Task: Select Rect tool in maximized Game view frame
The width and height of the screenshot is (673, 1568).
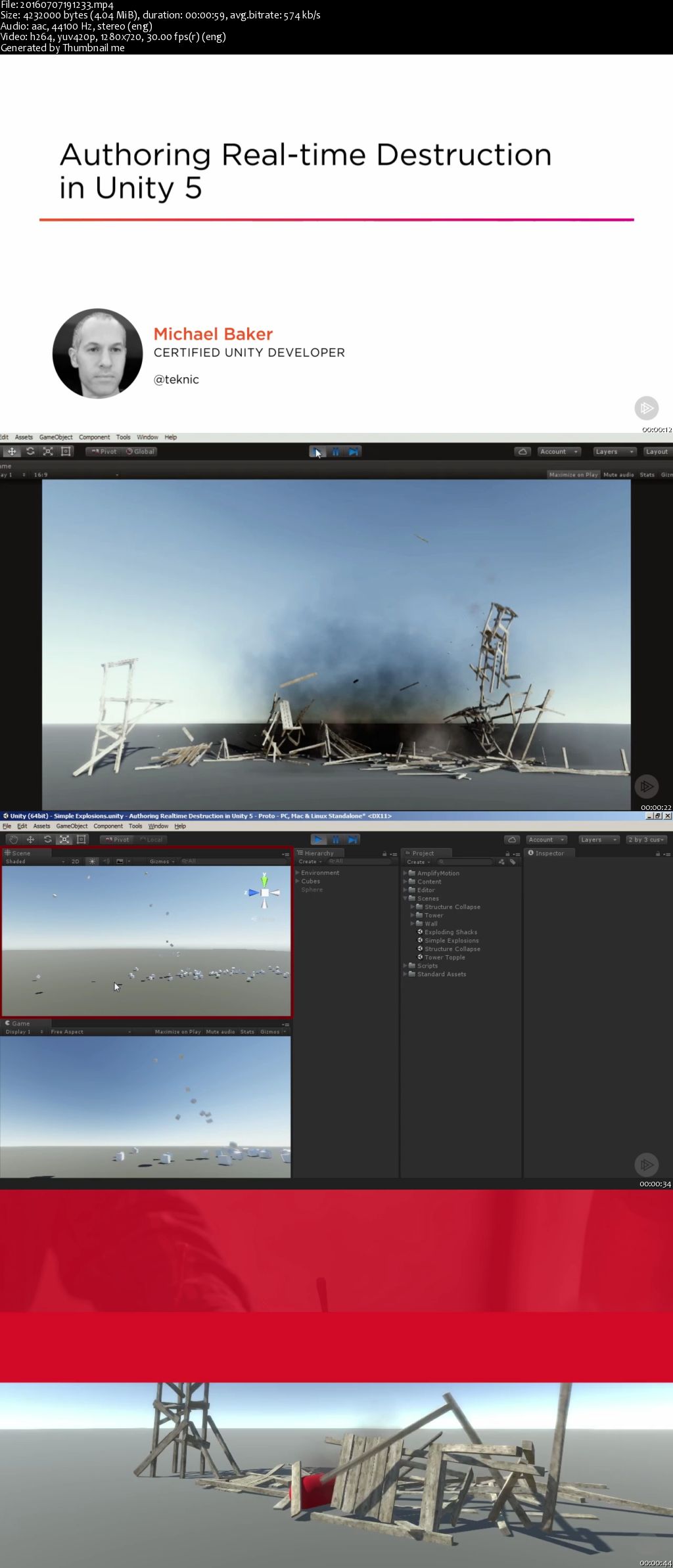Action: point(66,451)
